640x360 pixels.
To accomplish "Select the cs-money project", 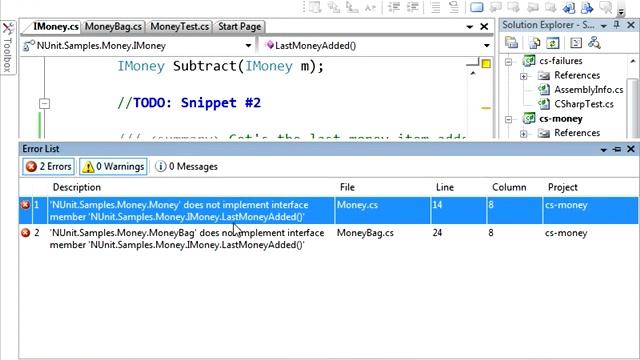I will pos(560,119).
